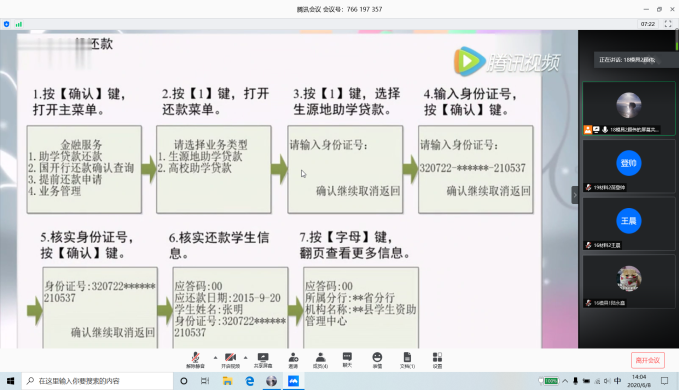Open File Explorer from the taskbar
This screenshot has height=390, width=679.
(x=227, y=381)
